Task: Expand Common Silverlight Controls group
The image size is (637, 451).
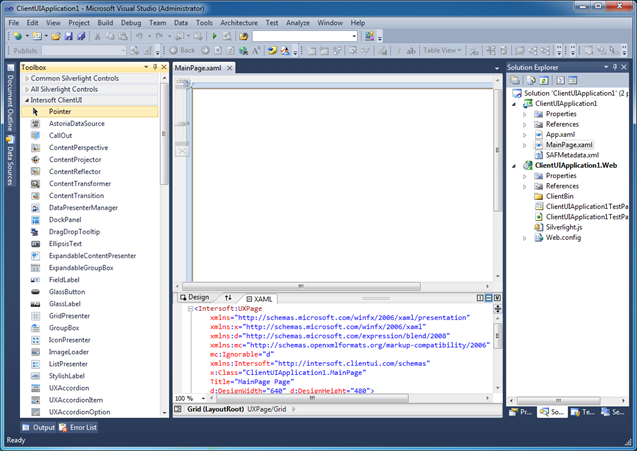Action: (x=27, y=78)
